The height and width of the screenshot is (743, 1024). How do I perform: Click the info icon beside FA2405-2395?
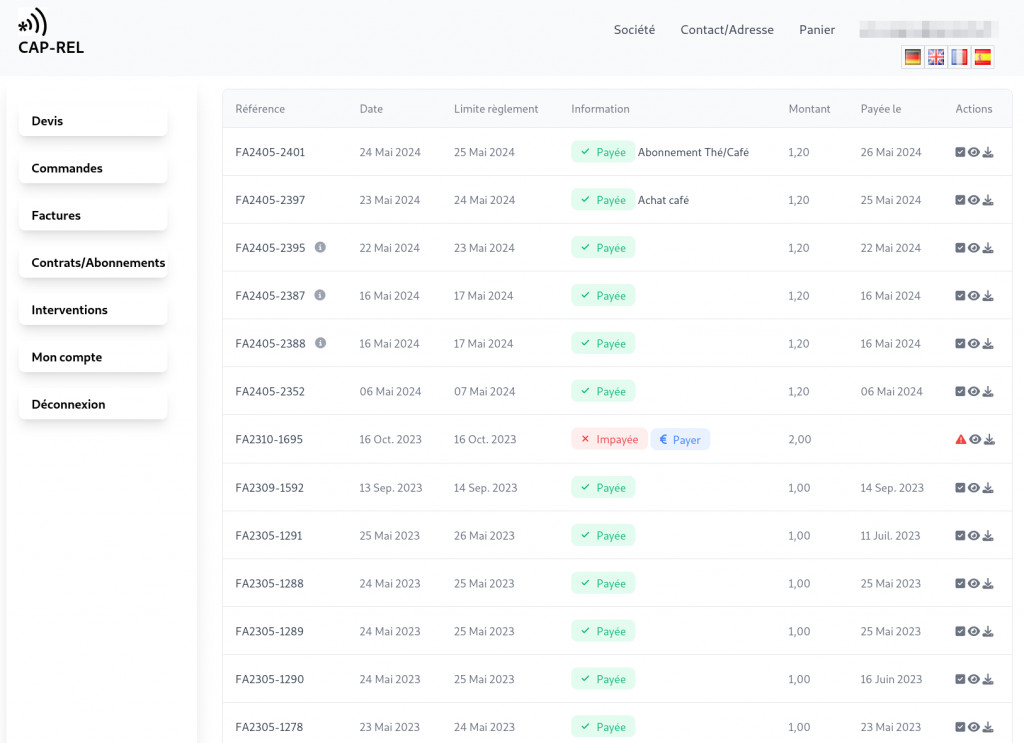point(320,247)
